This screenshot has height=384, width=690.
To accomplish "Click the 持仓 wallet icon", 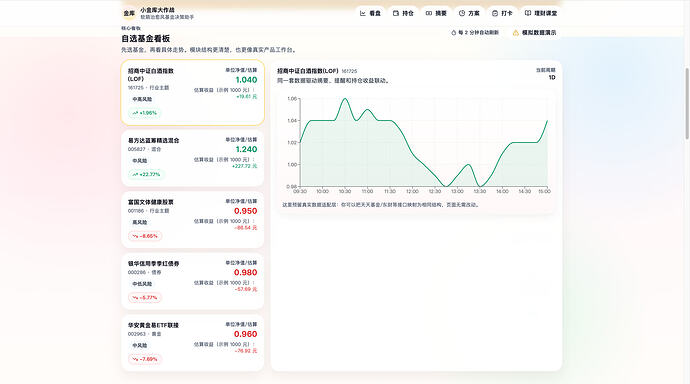I will 396,13.
